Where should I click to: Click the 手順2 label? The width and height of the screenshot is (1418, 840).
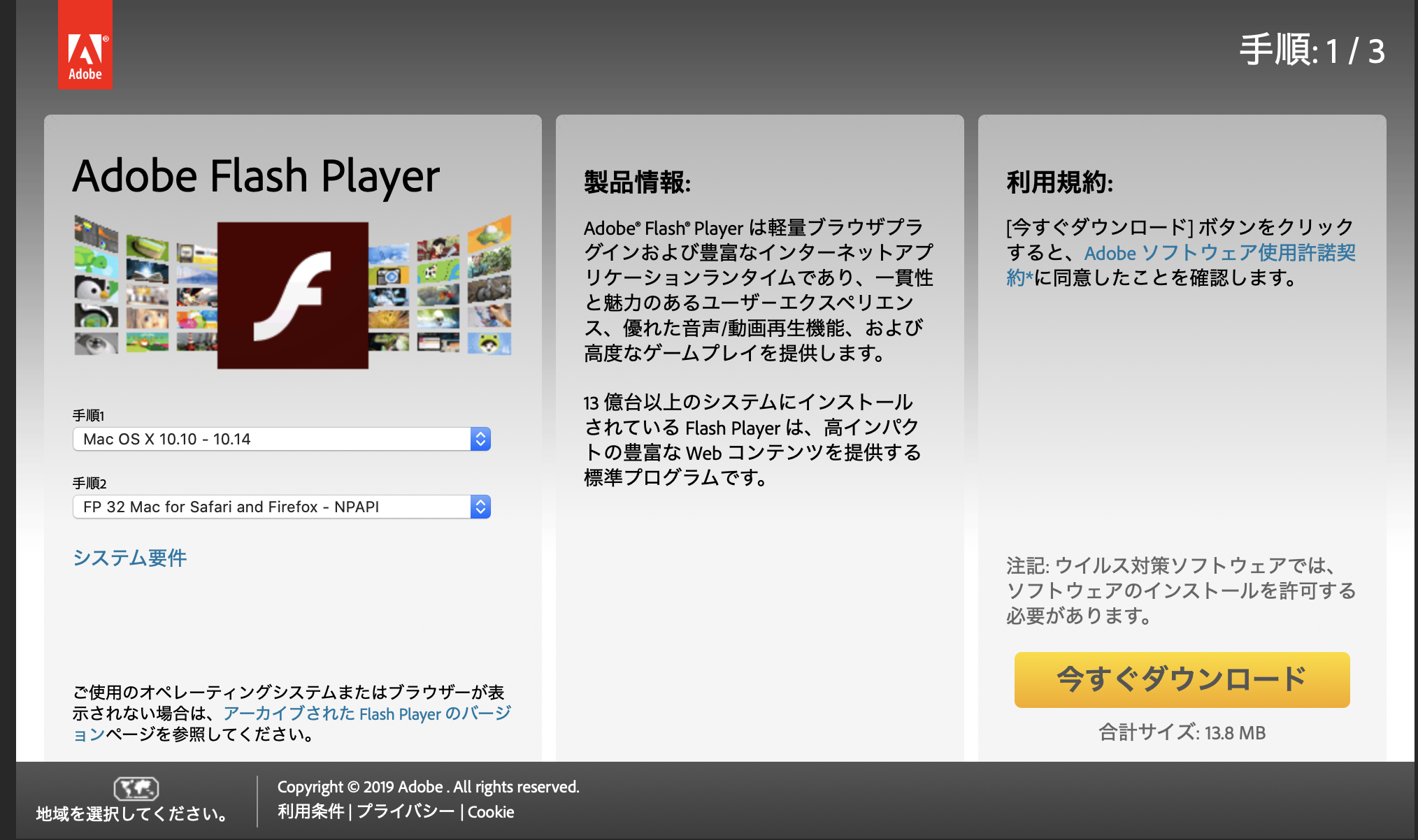coord(89,484)
